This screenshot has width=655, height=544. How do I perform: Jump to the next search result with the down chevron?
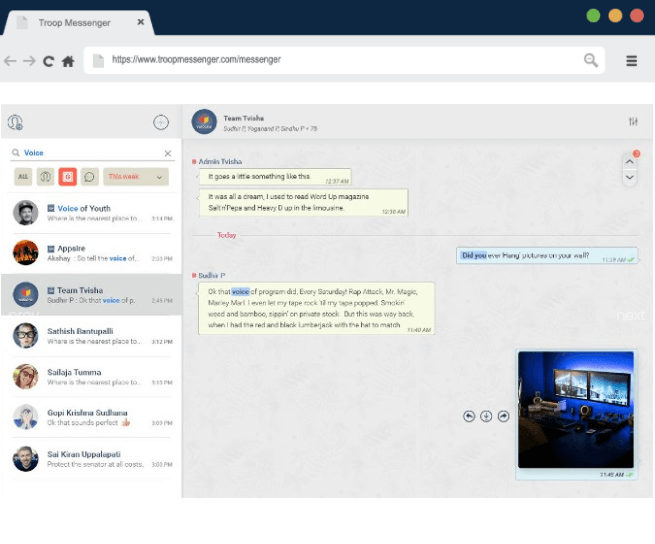coord(629,177)
